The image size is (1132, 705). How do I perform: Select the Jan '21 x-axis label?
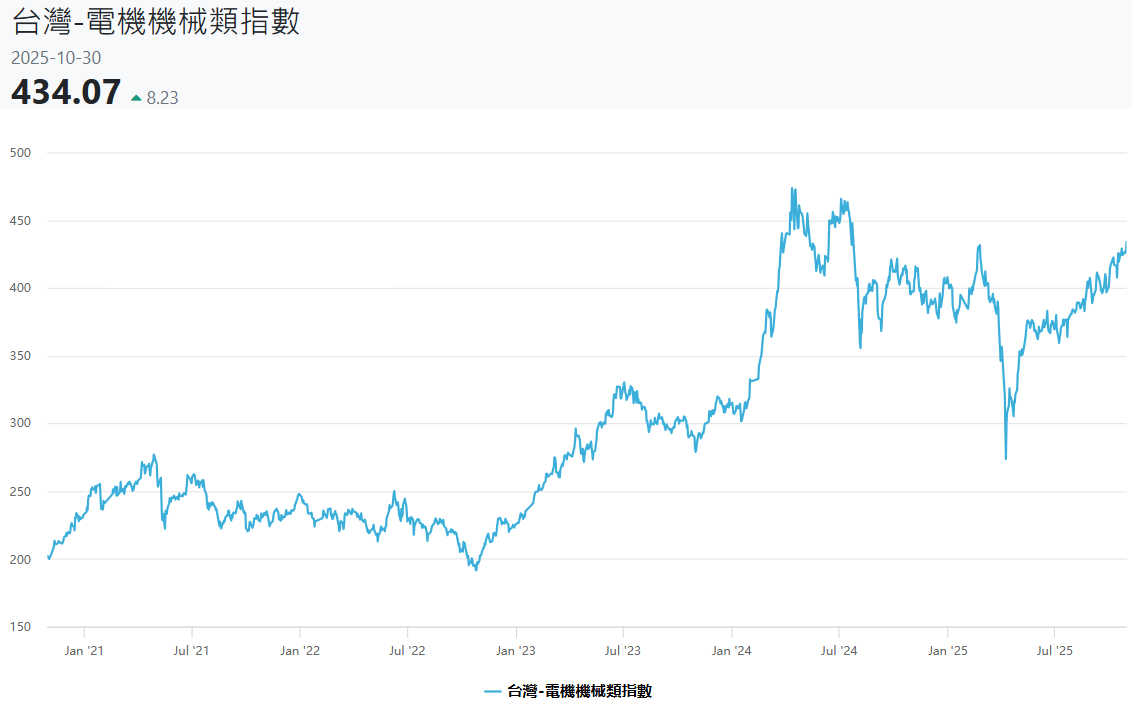[x=83, y=651]
